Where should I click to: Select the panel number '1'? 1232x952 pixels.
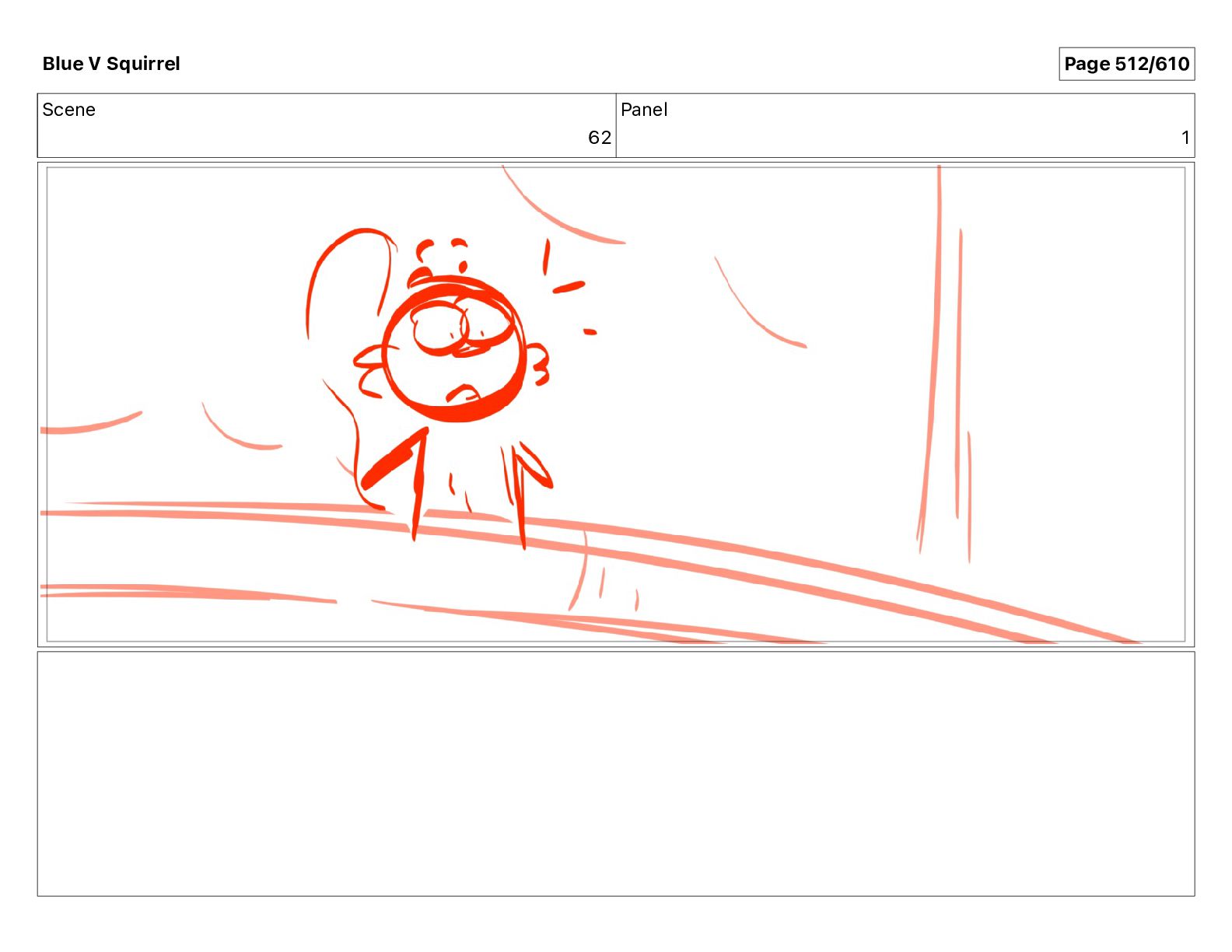[x=1185, y=138]
